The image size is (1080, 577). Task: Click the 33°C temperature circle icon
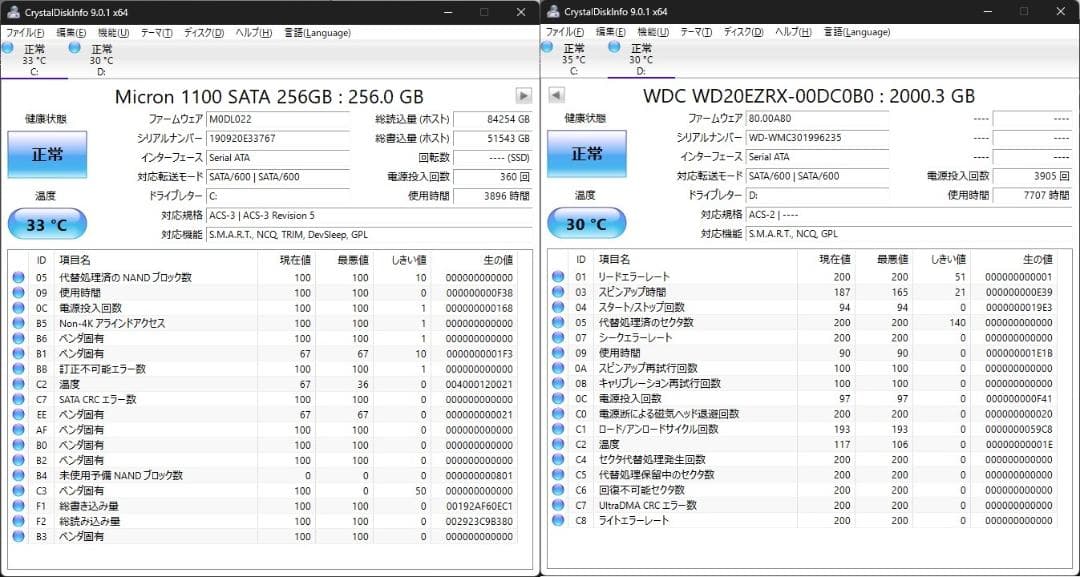tap(46, 223)
